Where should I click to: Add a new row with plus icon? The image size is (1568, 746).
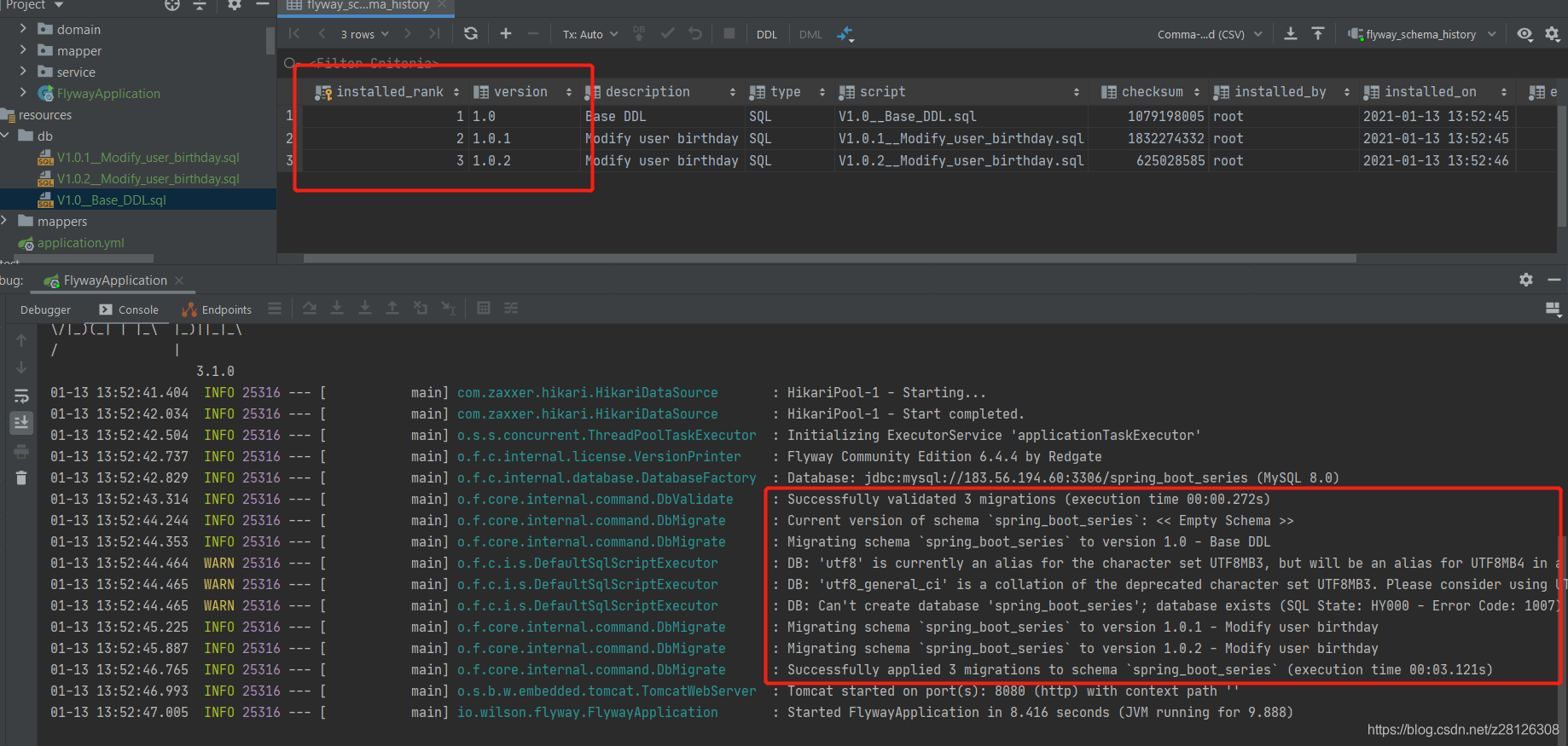(506, 34)
